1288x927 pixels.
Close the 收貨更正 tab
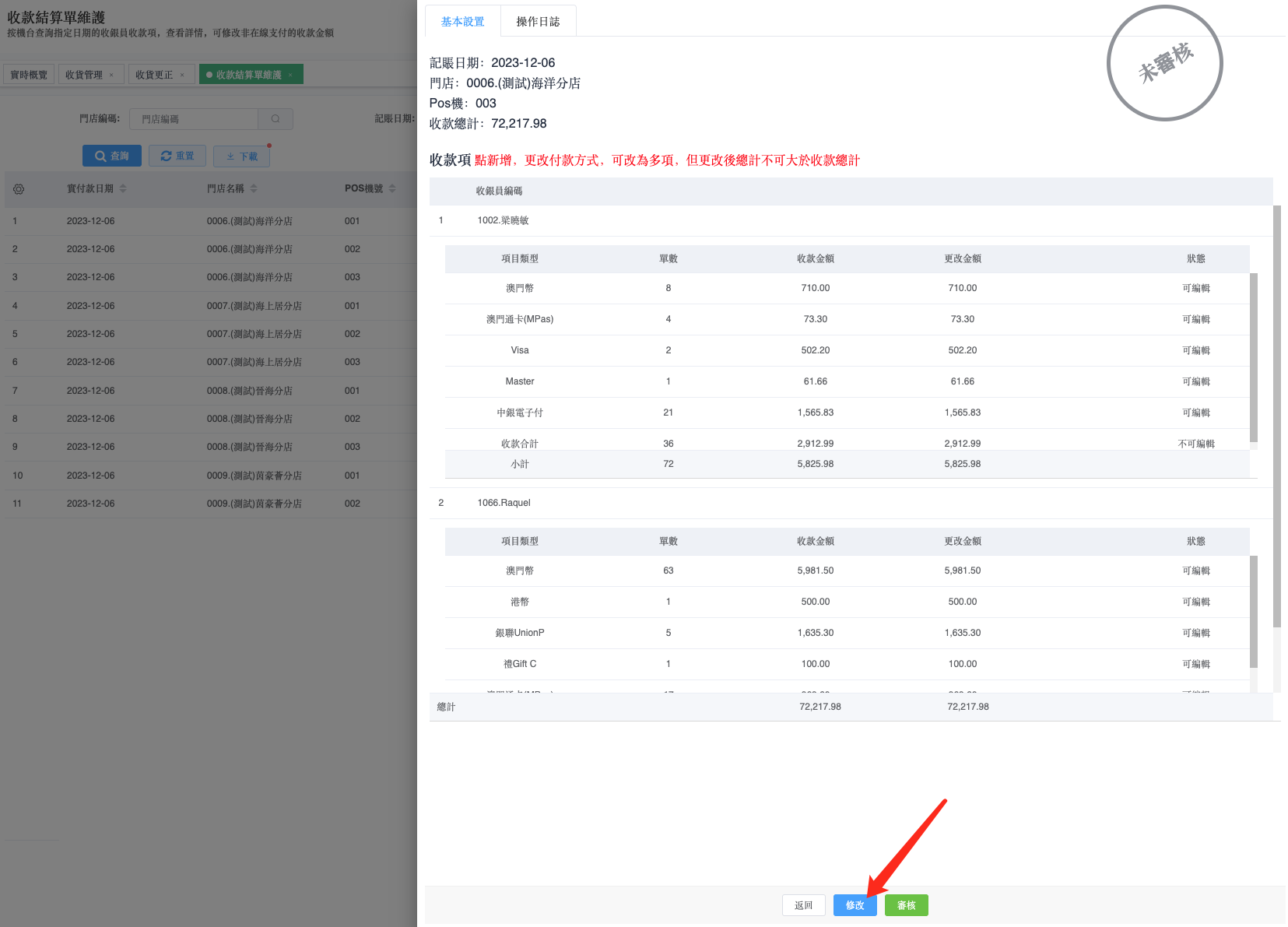tap(182, 75)
